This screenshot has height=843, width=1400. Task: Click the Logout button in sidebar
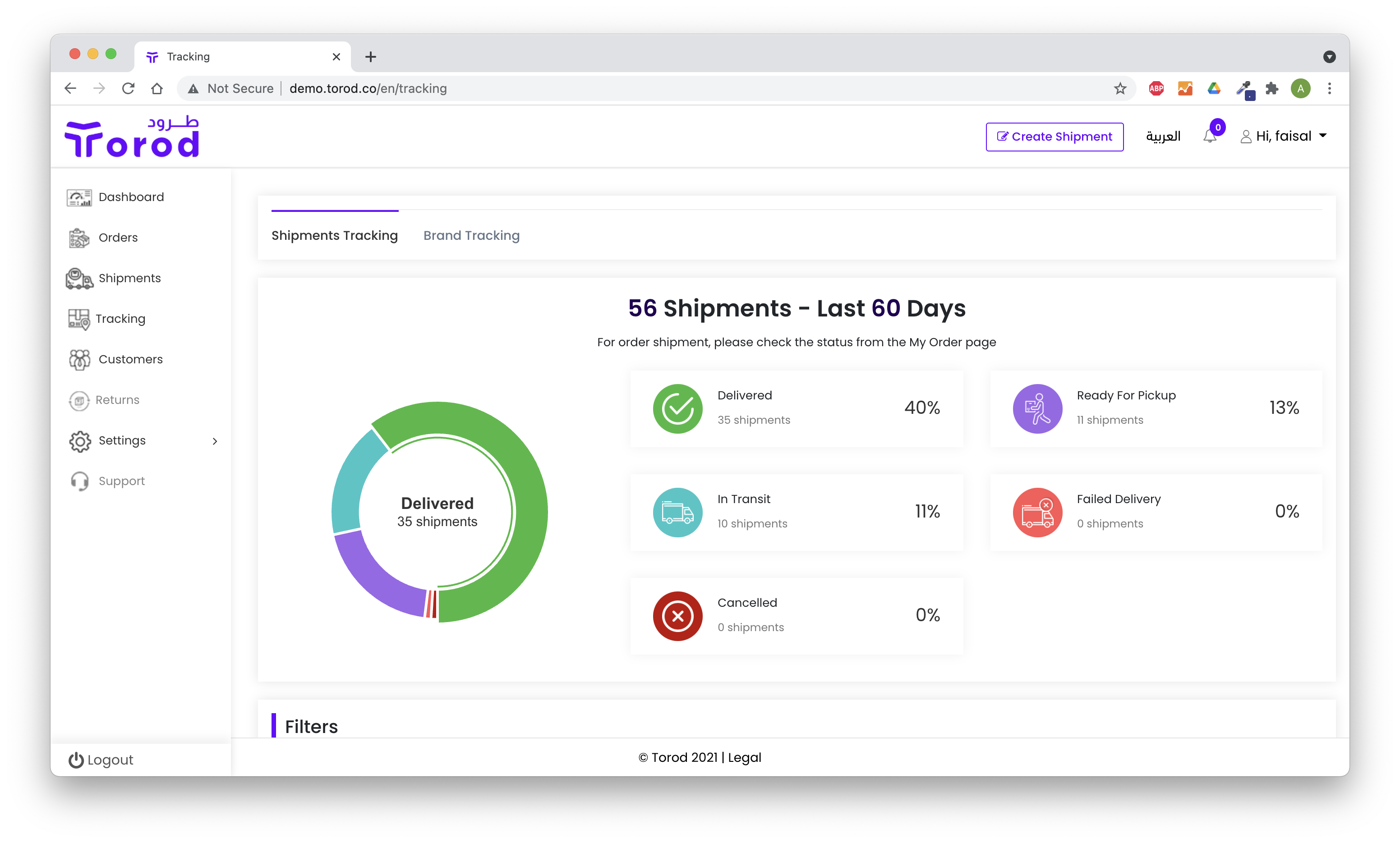(101, 760)
